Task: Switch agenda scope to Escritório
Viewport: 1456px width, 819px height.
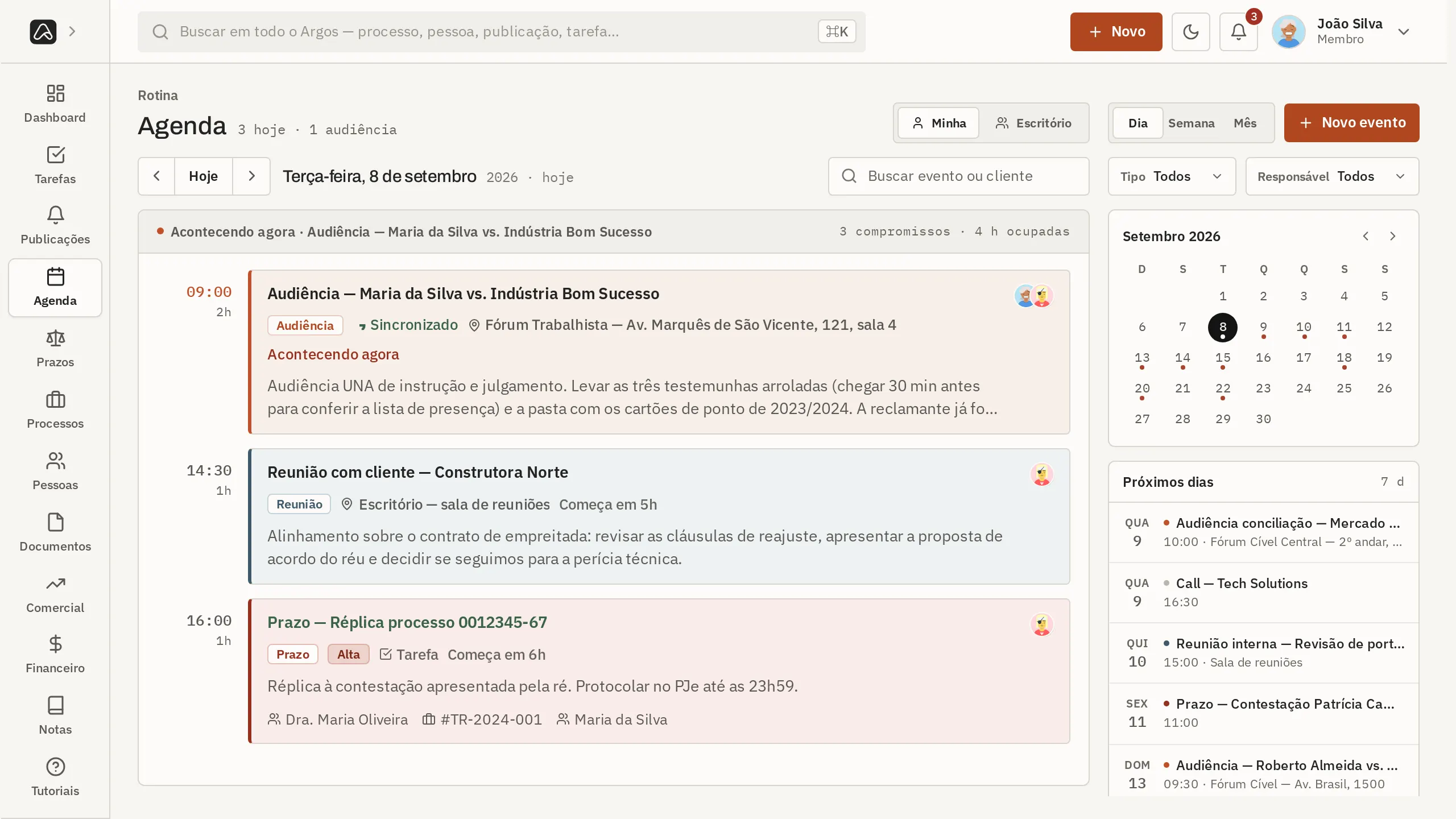Action: pos(1033,123)
